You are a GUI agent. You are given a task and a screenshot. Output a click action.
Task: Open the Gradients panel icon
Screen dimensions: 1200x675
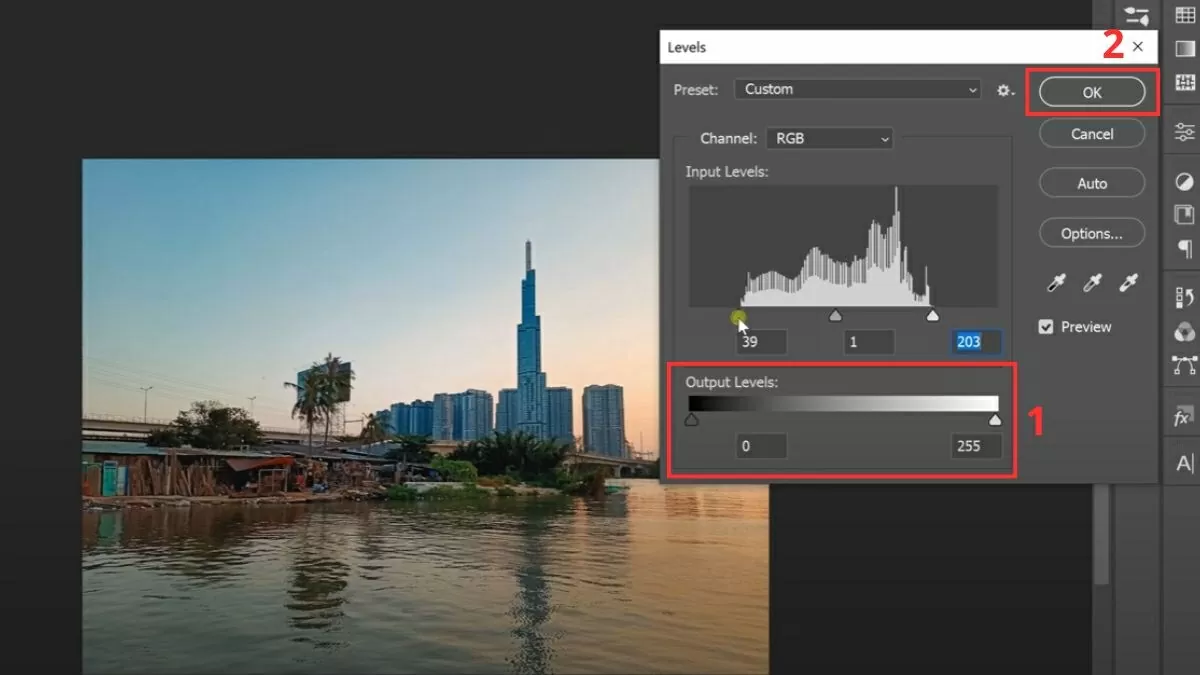1184,48
